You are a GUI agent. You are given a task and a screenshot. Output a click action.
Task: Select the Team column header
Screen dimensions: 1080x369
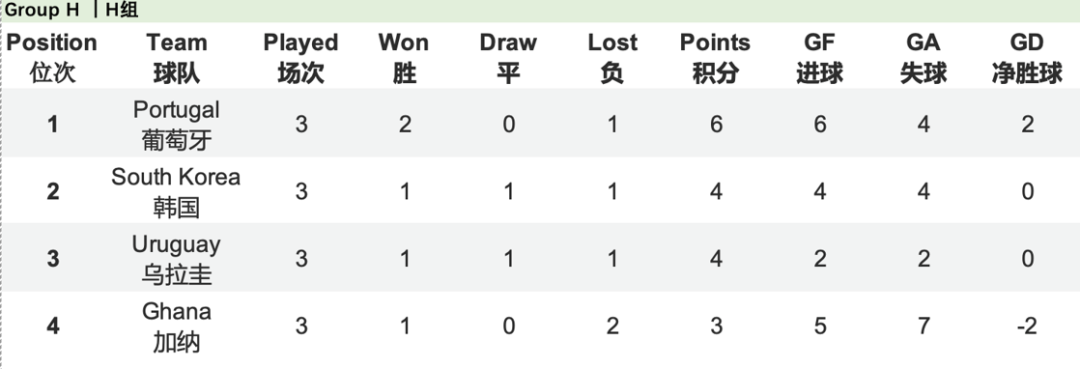[x=176, y=57]
